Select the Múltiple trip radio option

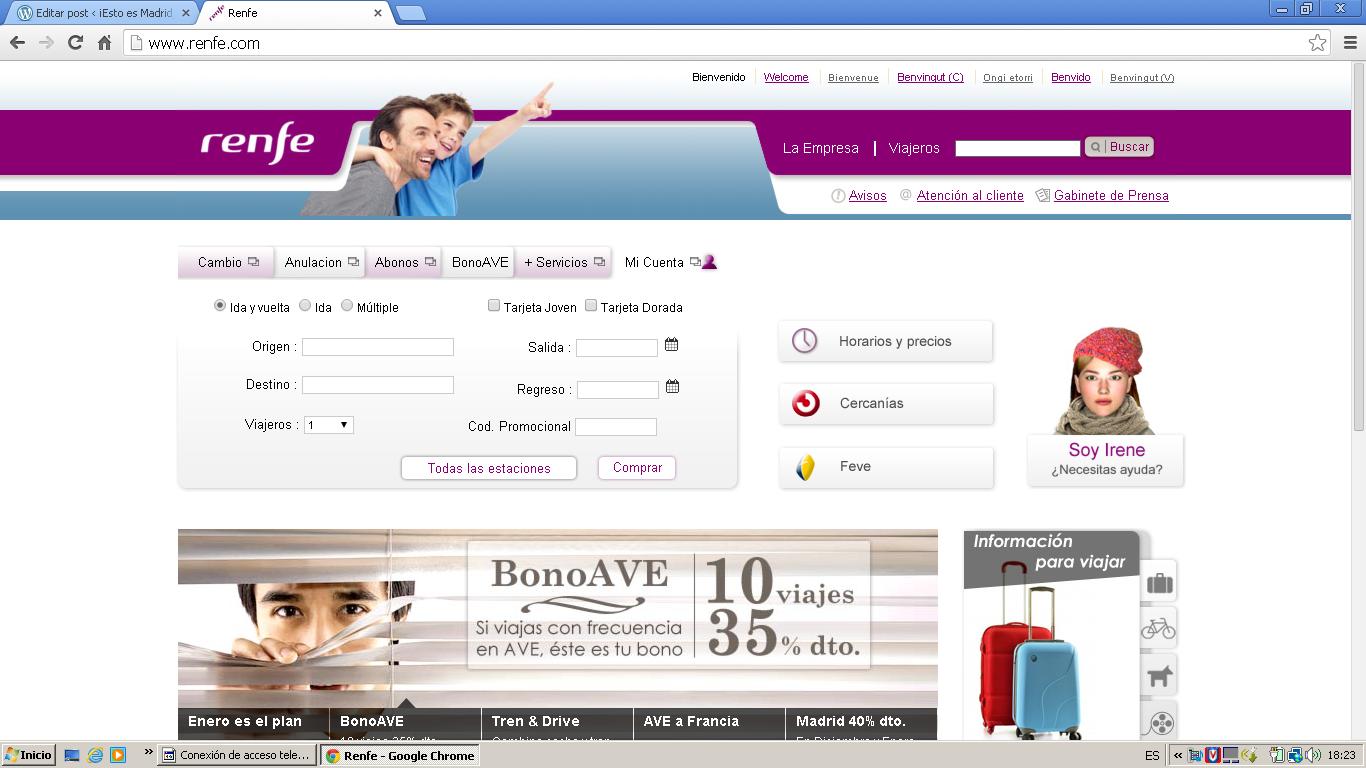[347, 306]
